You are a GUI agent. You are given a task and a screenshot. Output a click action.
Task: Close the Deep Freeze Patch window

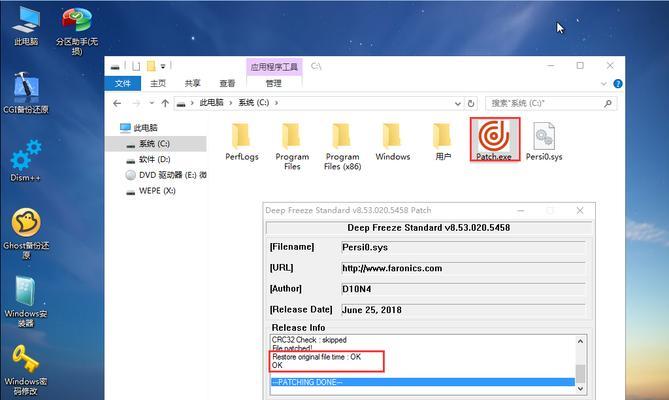580,211
